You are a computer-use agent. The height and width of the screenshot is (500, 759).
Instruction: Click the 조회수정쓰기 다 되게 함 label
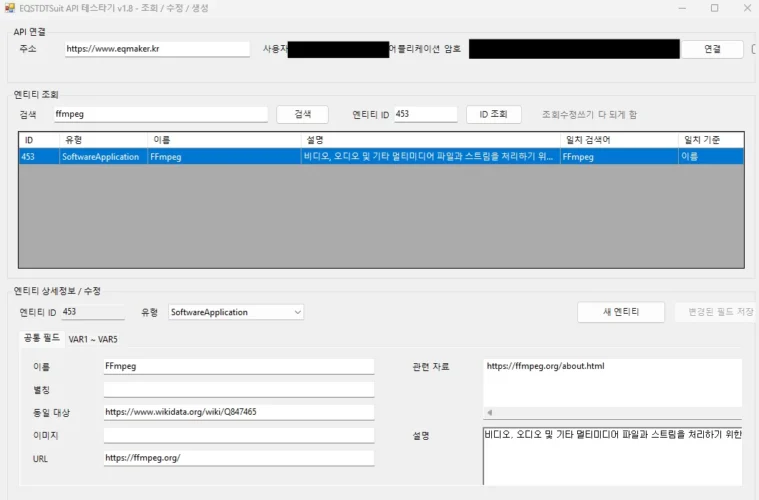click(589, 115)
